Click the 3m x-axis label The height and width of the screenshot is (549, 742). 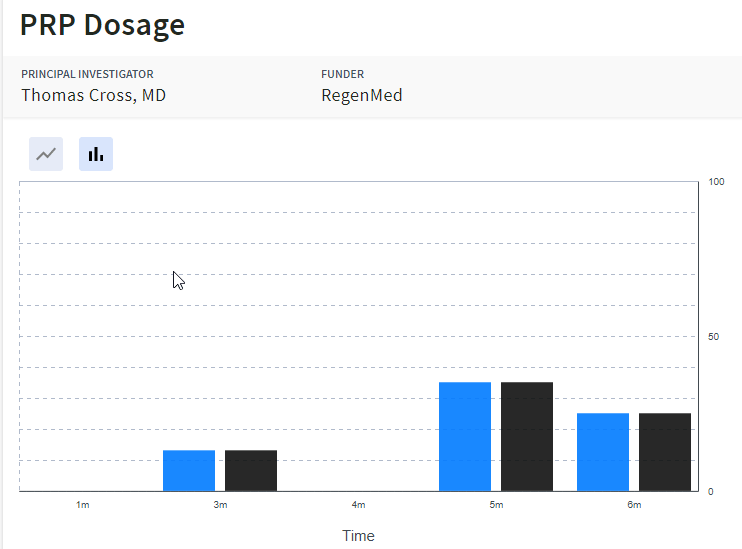(x=220, y=505)
